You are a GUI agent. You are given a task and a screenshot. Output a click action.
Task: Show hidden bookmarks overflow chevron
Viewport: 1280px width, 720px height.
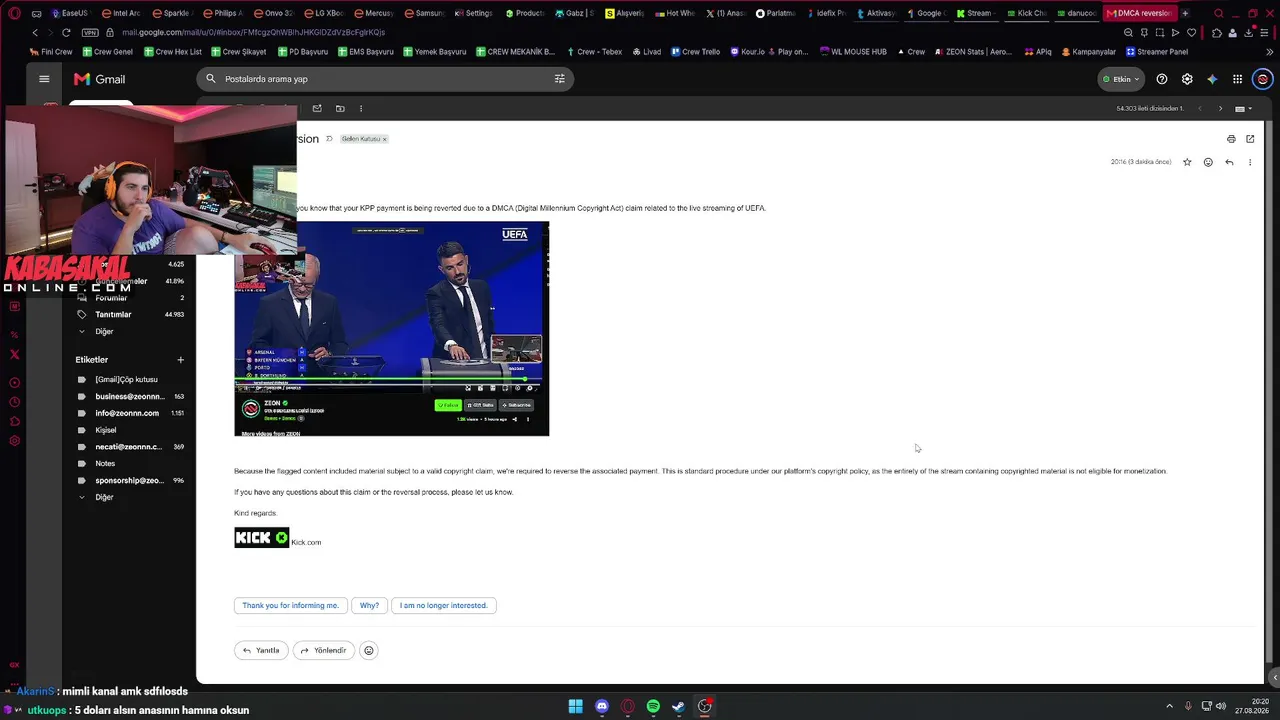[x=1269, y=51]
